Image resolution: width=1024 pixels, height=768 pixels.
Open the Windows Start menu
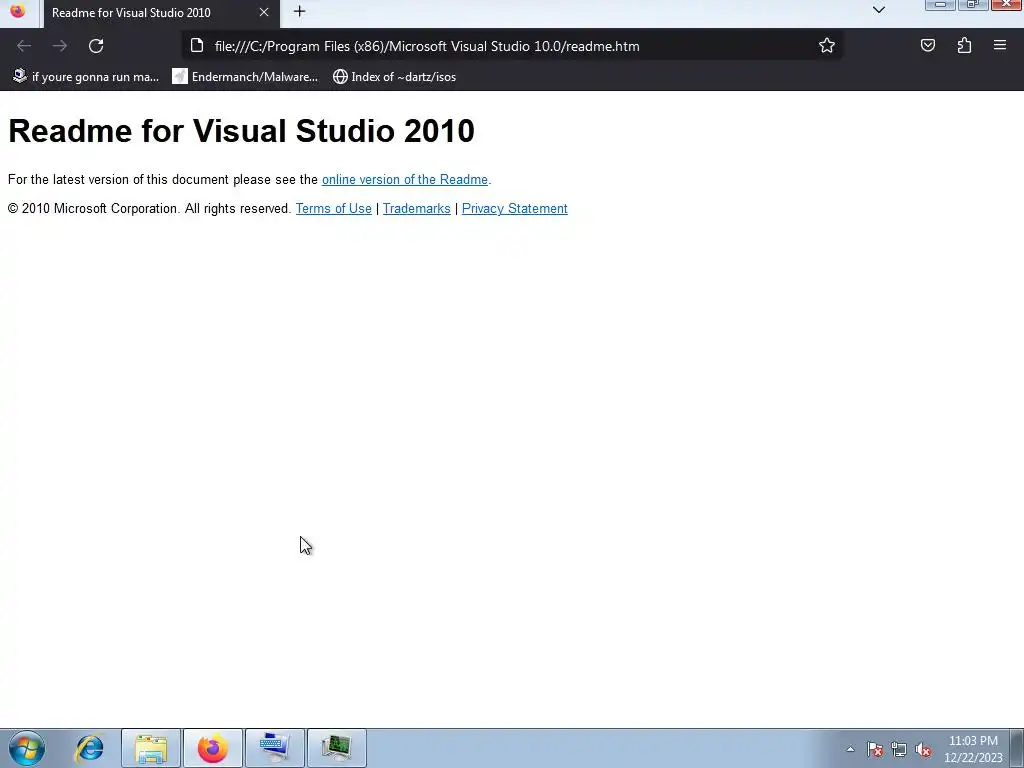(x=27, y=748)
